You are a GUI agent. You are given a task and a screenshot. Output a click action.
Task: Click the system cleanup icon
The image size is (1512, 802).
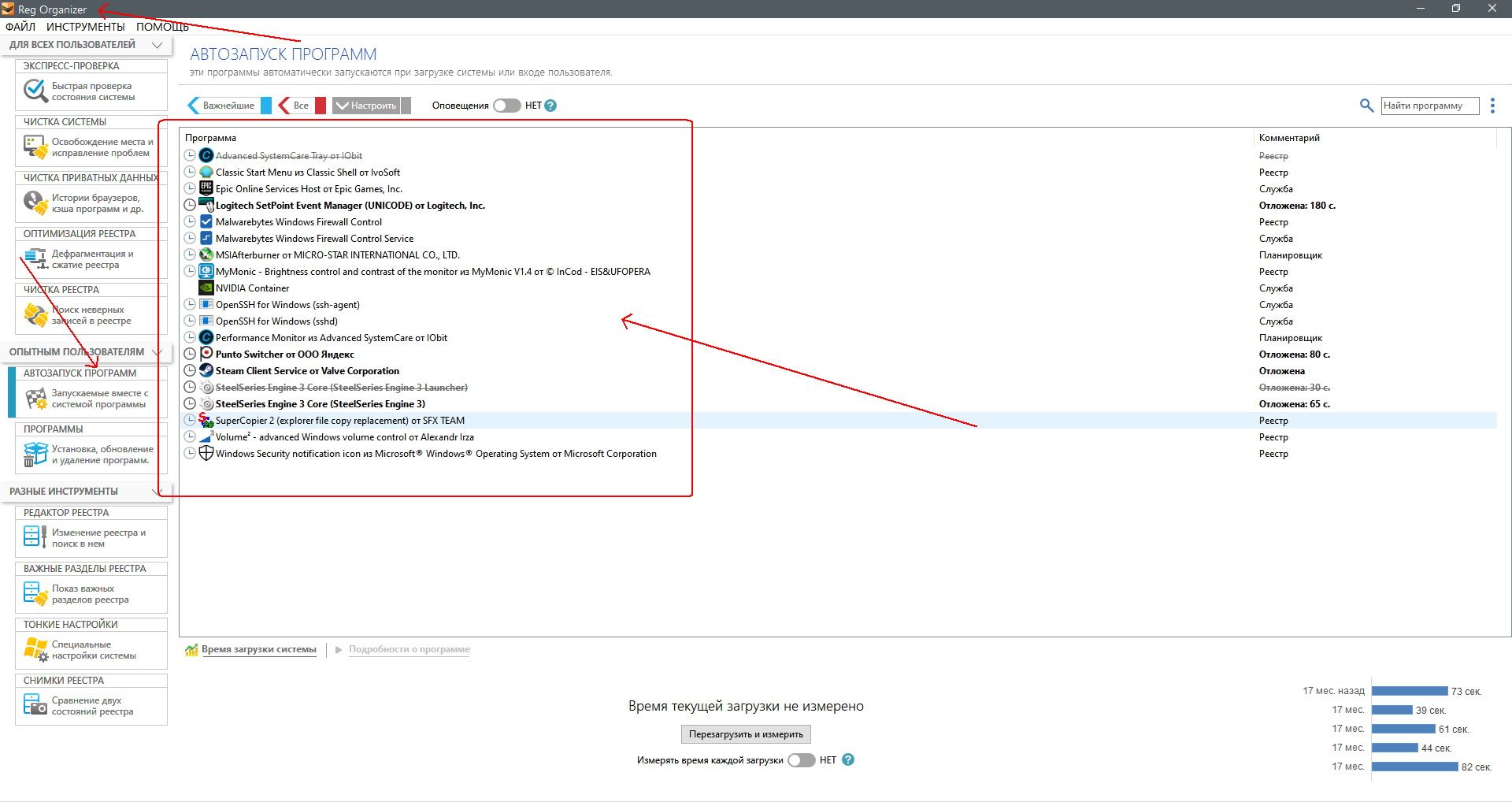[35, 147]
